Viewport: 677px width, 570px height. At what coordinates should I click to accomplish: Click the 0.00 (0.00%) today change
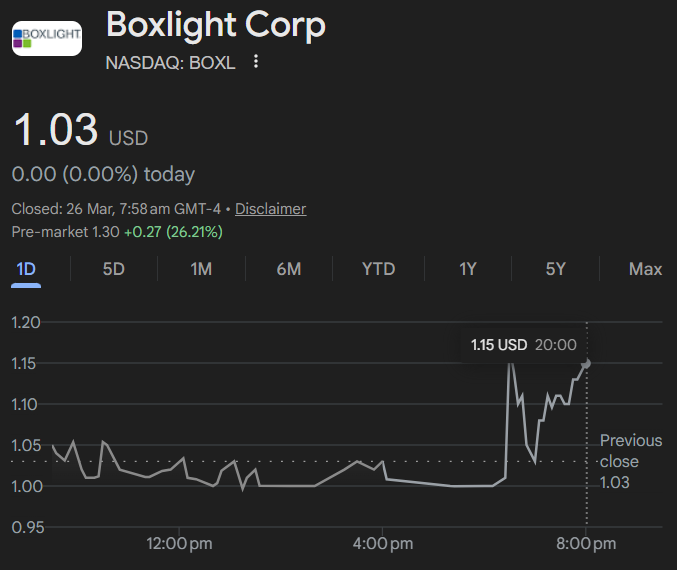(103, 174)
